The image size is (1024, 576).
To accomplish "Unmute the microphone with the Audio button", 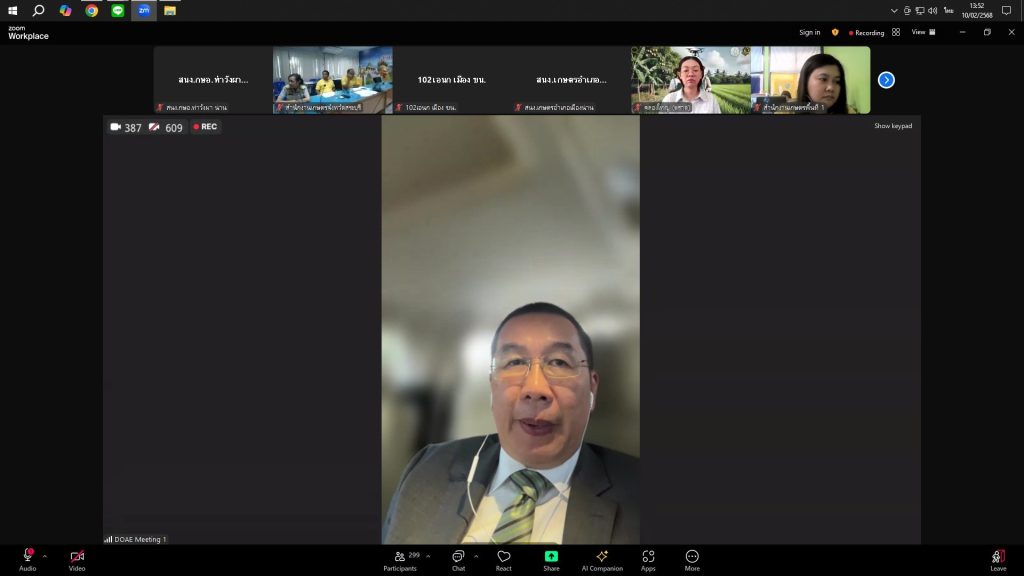I will [x=27, y=558].
